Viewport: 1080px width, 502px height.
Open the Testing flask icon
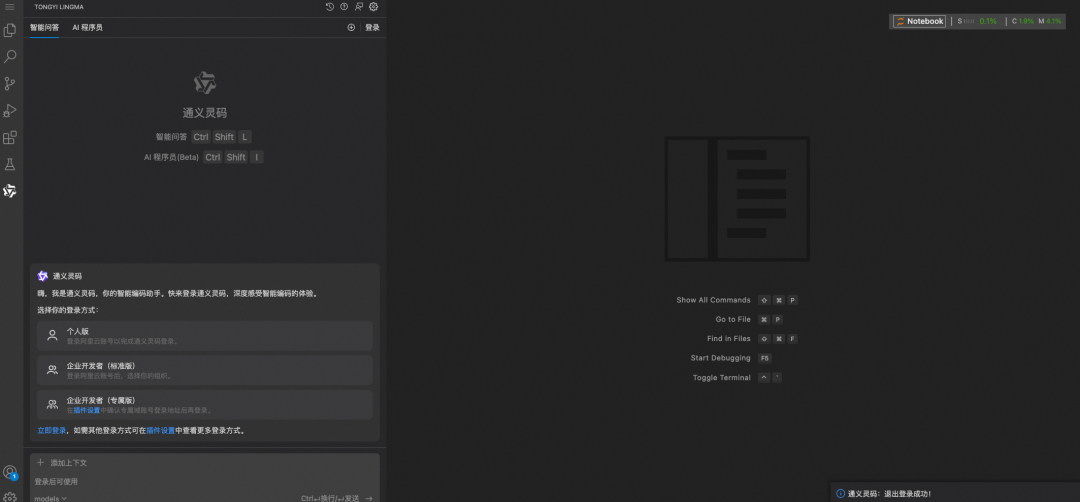[x=10, y=164]
